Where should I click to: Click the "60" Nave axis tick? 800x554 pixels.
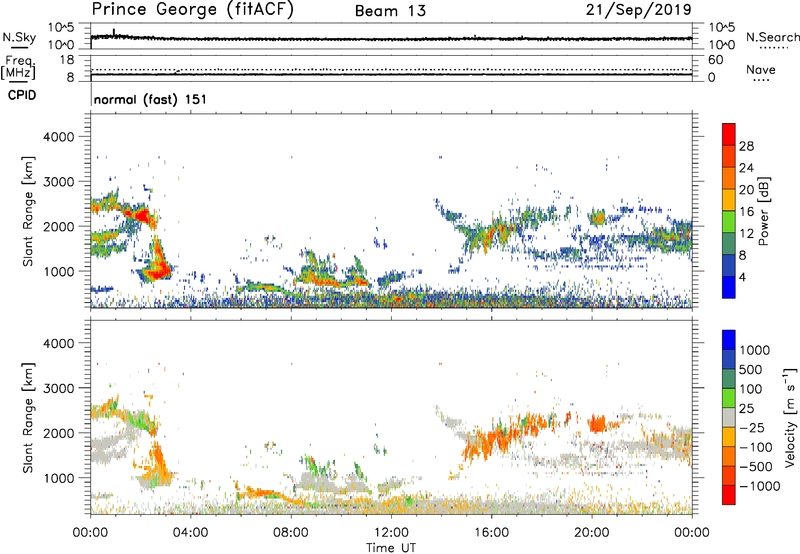716,60
